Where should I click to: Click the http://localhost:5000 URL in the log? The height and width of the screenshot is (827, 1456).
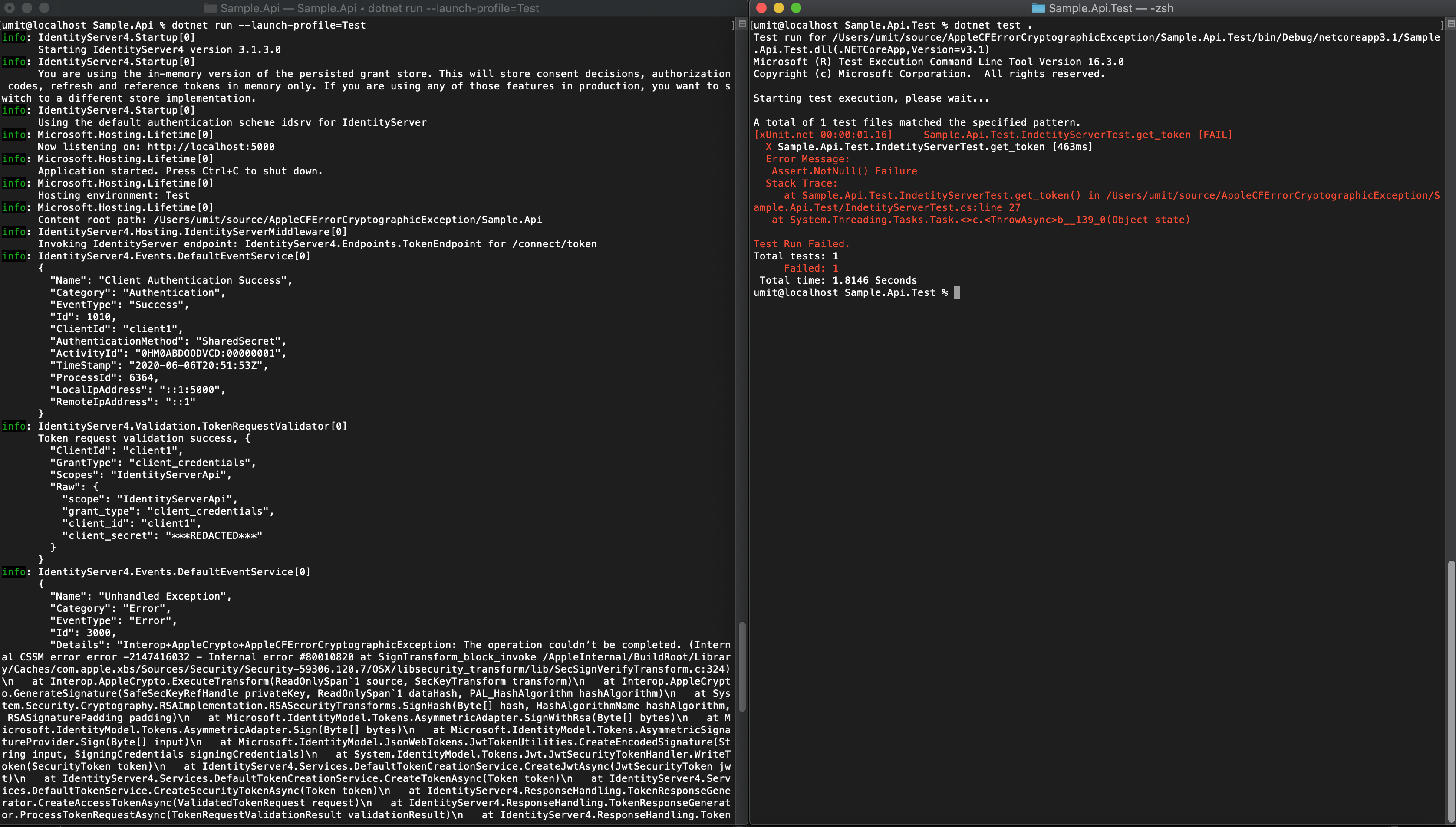(211, 147)
